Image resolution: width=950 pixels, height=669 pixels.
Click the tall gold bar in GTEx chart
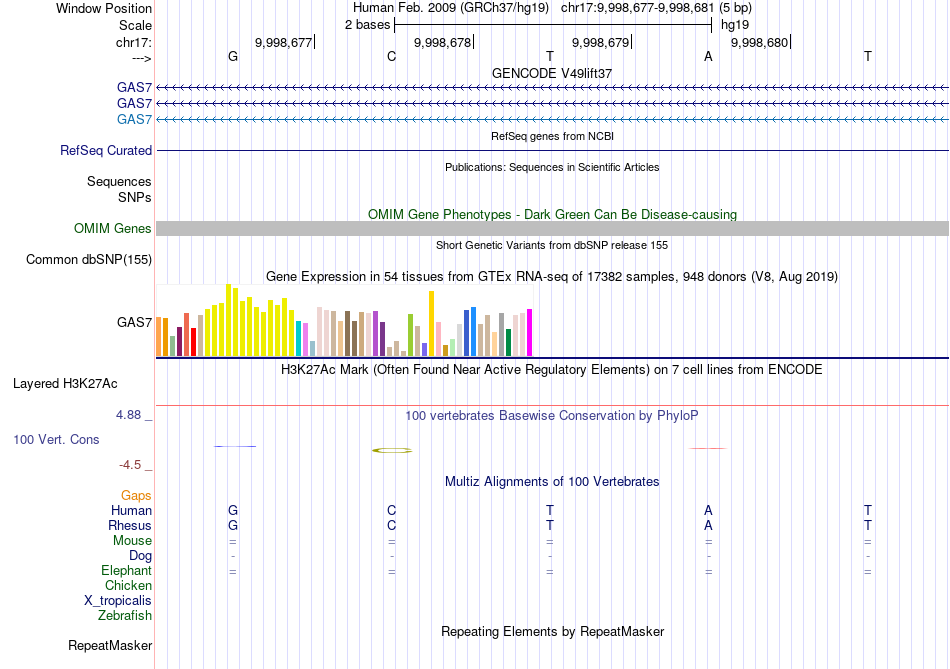(x=431, y=324)
